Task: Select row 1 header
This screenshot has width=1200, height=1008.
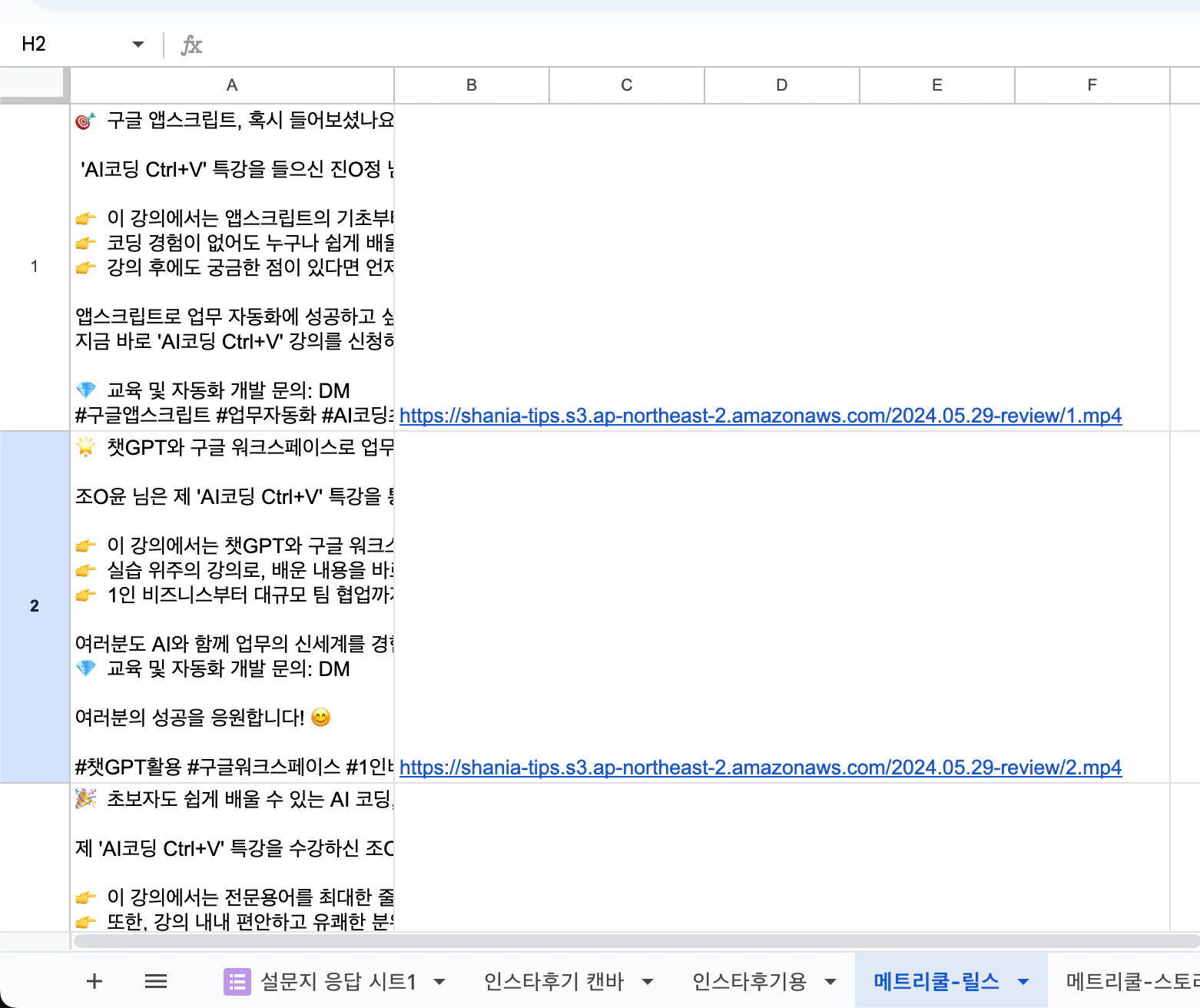Action: 35,267
